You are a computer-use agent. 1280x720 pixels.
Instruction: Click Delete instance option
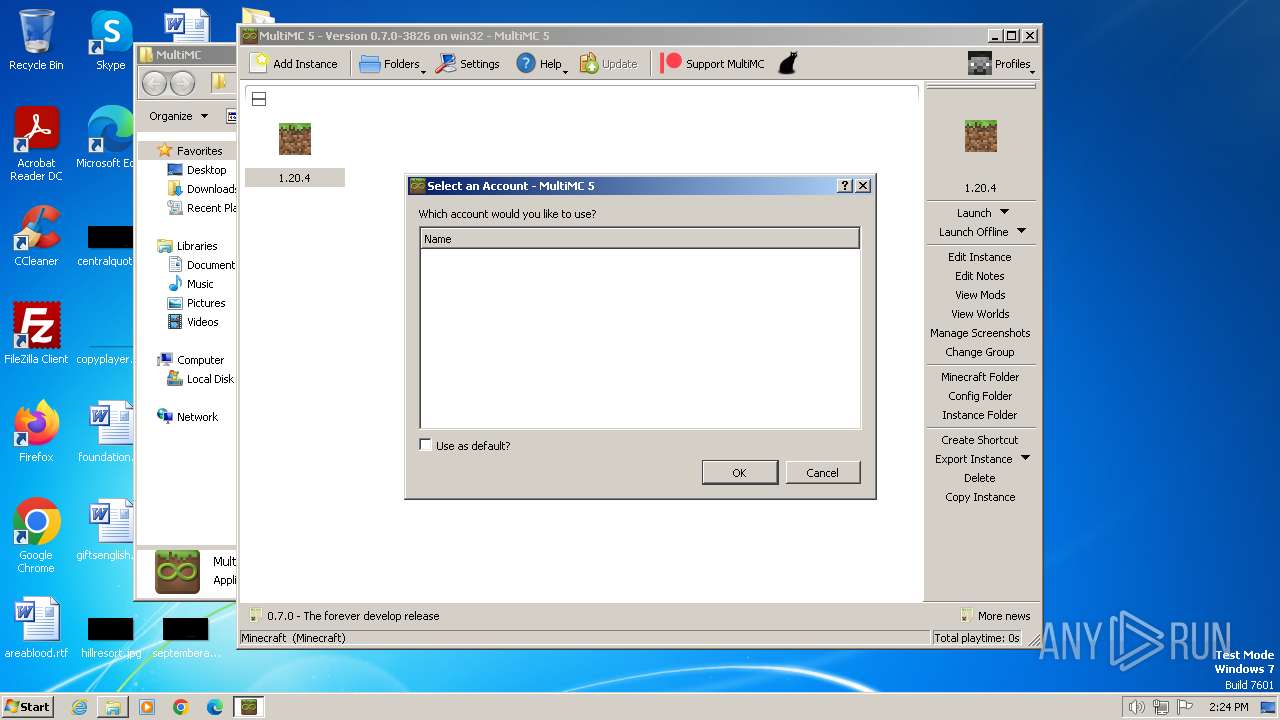coord(980,478)
